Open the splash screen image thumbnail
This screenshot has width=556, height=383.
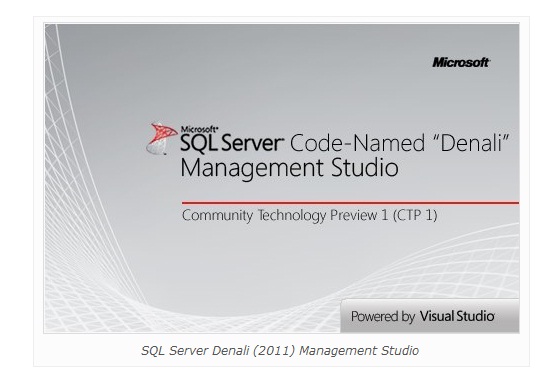point(282,178)
